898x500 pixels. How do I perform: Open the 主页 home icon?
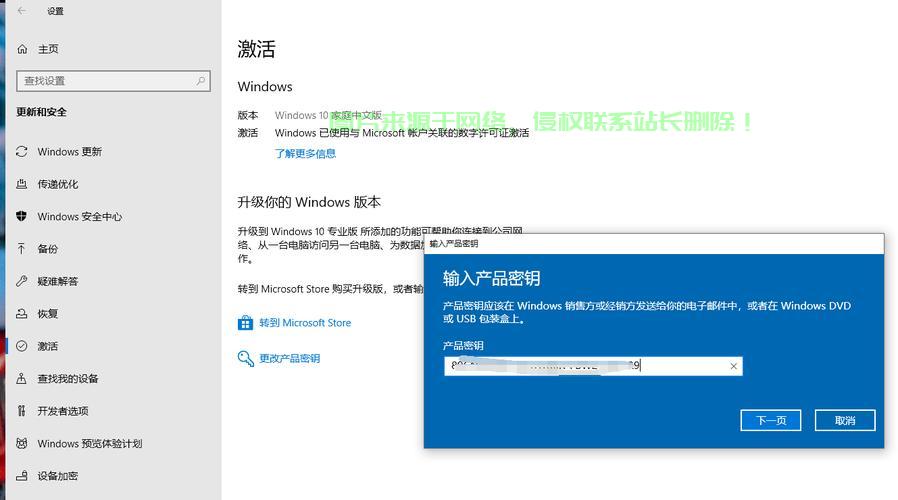click(22, 49)
